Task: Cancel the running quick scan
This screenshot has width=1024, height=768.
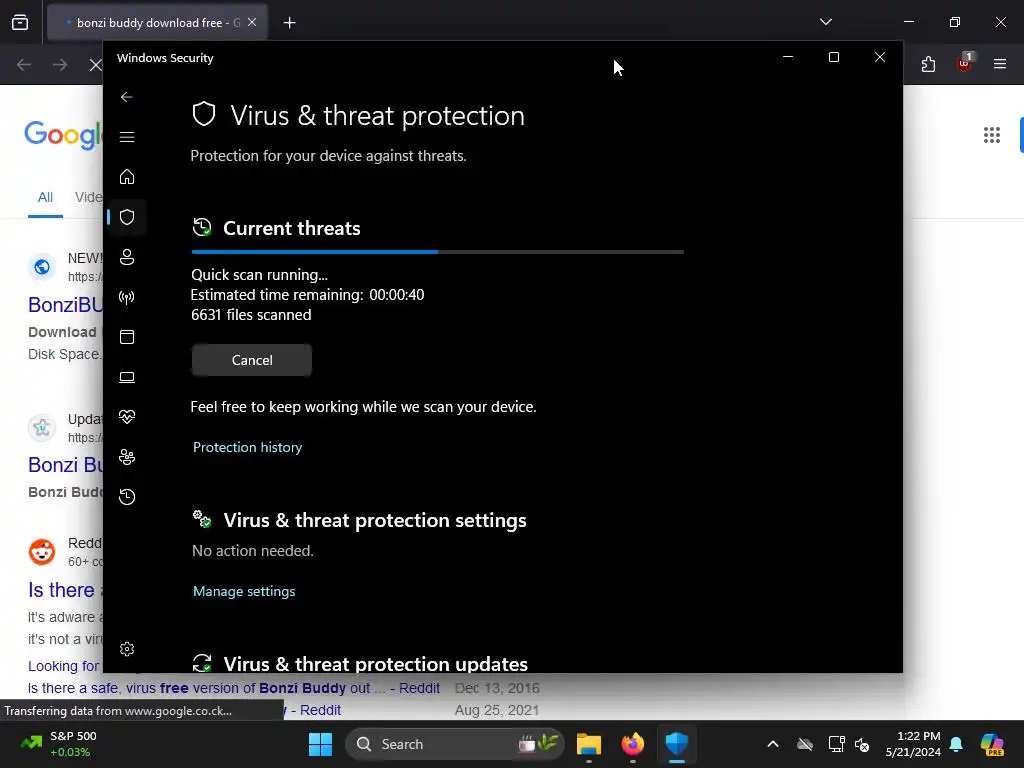Action: click(251, 360)
